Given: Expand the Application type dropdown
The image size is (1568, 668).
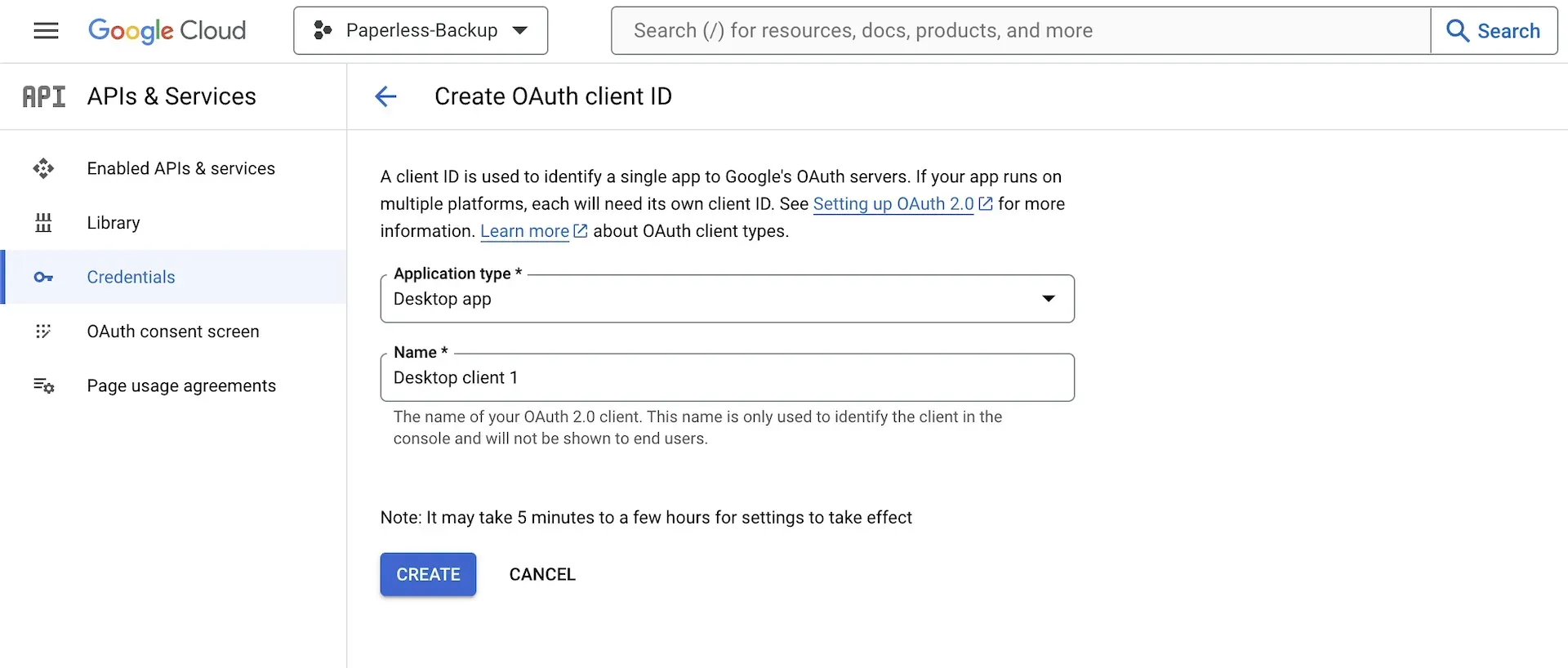Looking at the screenshot, I should (x=727, y=299).
